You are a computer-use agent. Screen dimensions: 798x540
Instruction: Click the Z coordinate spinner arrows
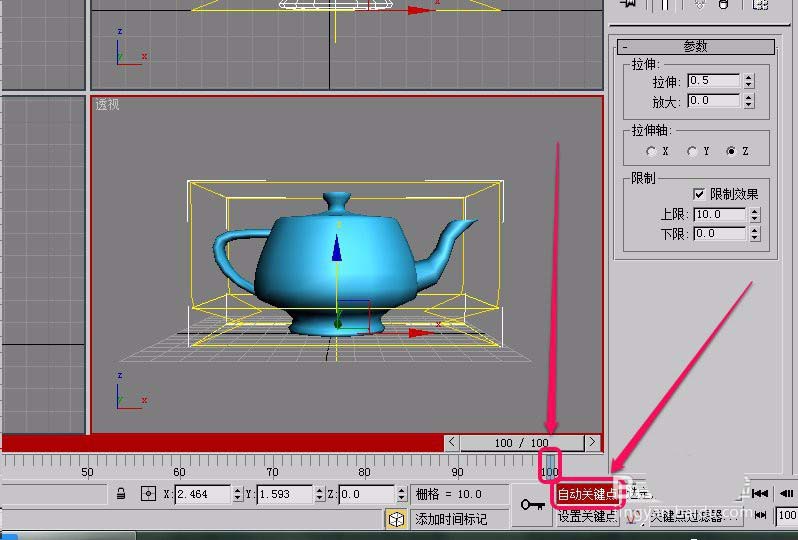pyautogui.click(x=402, y=494)
